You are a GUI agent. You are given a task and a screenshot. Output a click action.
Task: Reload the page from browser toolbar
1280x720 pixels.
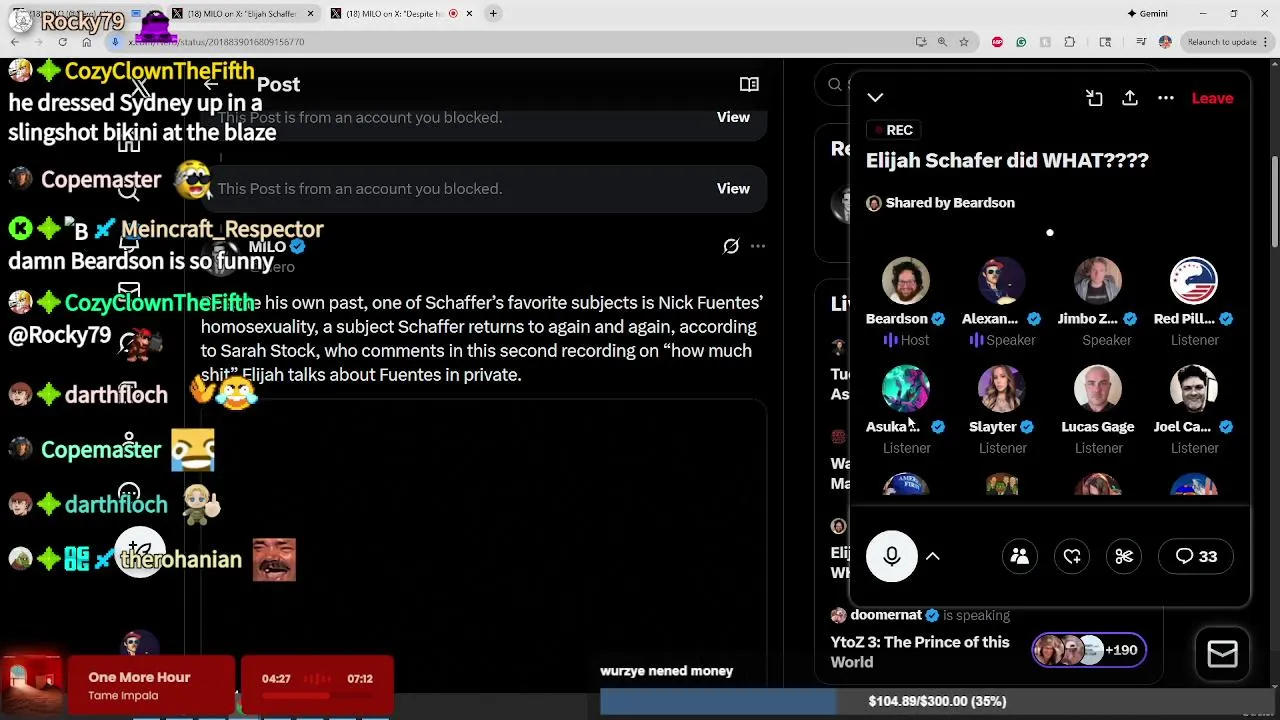tap(62, 42)
